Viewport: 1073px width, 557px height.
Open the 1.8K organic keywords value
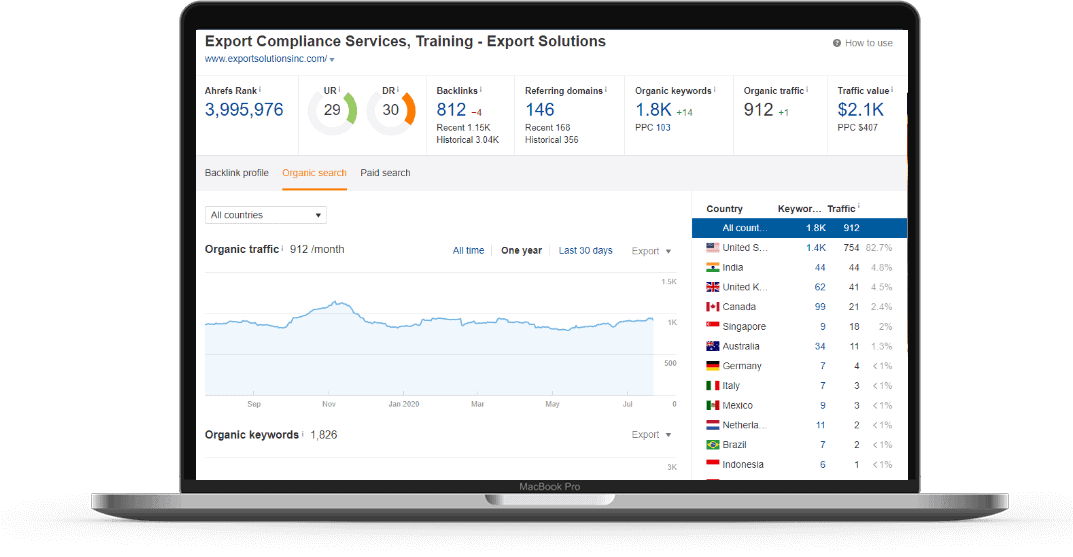[x=654, y=109]
